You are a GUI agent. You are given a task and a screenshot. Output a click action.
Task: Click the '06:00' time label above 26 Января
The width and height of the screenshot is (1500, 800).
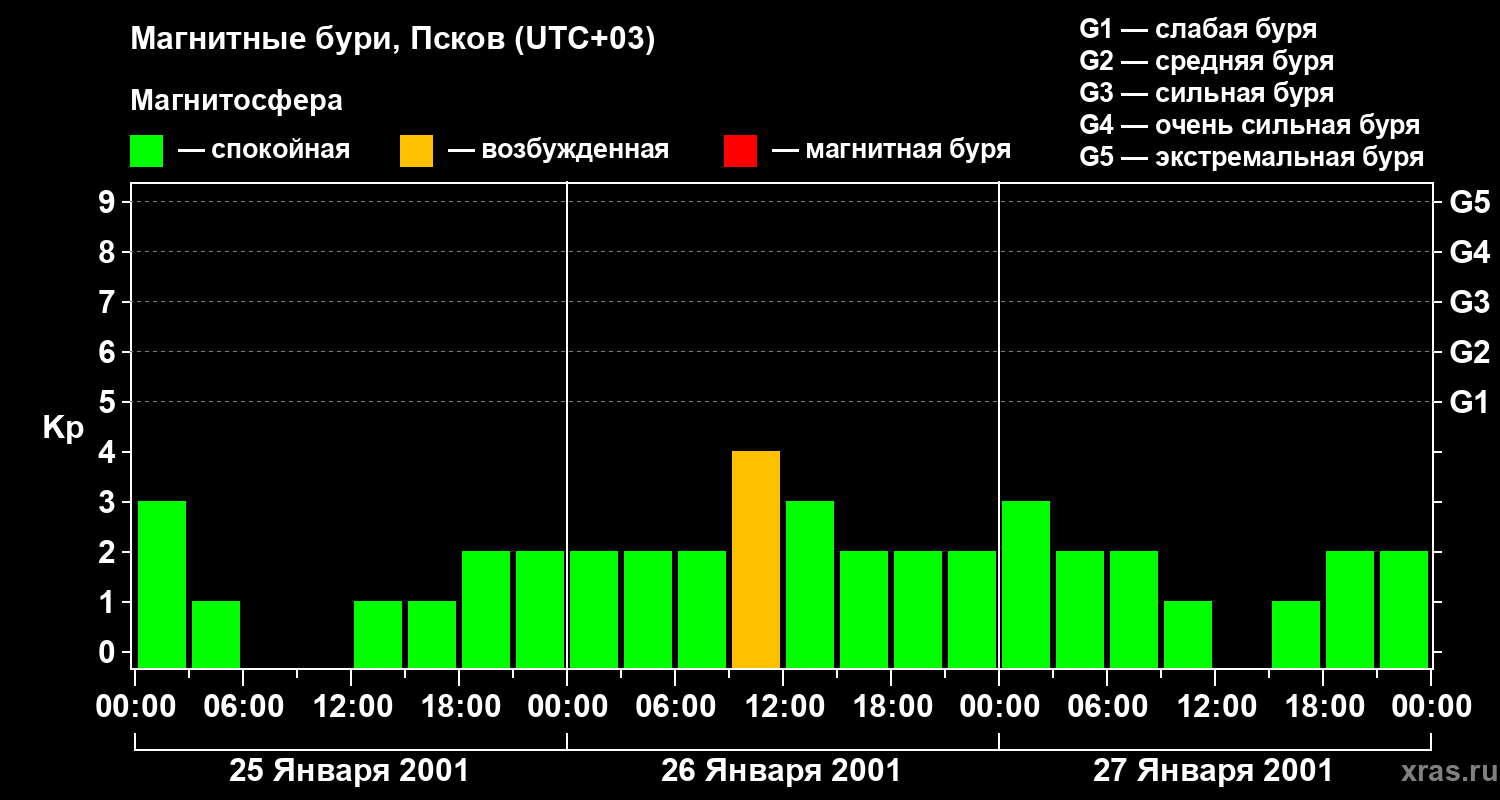pyautogui.click(x=674, y=707)
